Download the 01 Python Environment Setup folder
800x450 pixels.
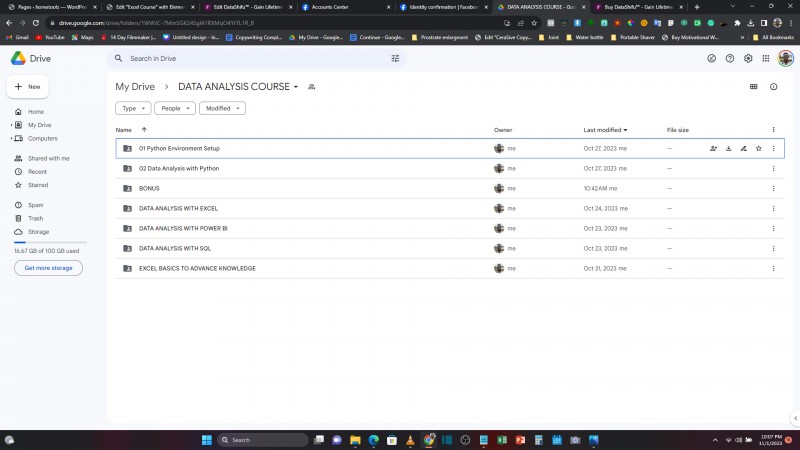point(728,148)
